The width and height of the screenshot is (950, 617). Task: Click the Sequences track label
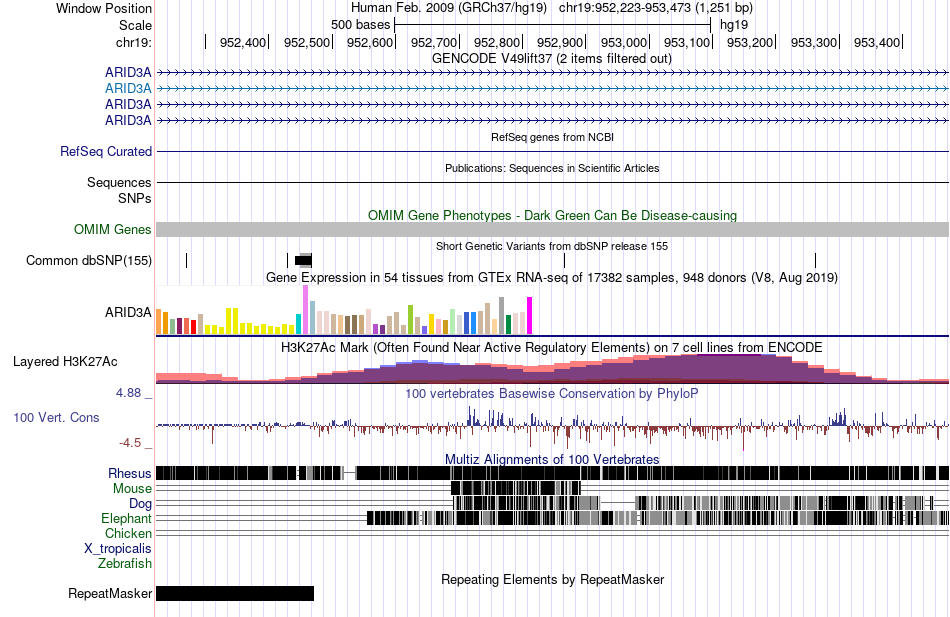119,182
